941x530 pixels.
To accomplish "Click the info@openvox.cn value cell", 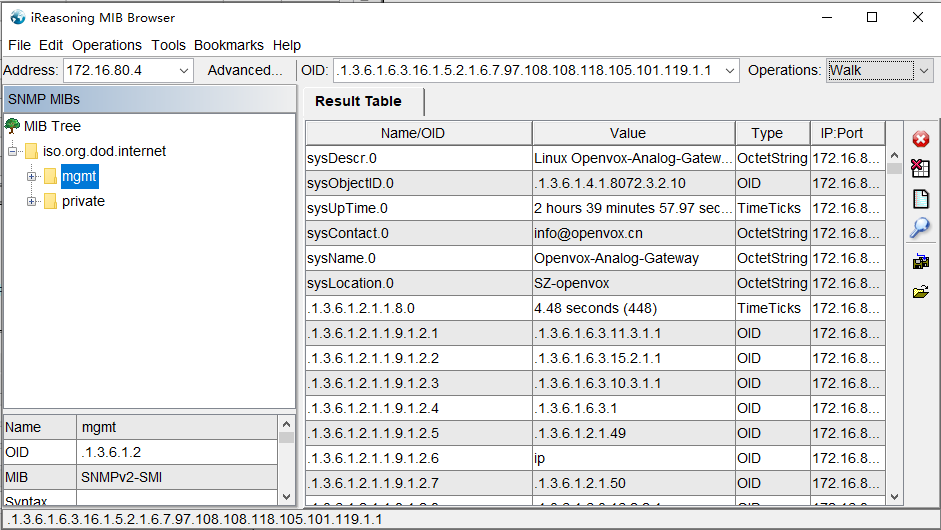I will click(x=634, y=233).
